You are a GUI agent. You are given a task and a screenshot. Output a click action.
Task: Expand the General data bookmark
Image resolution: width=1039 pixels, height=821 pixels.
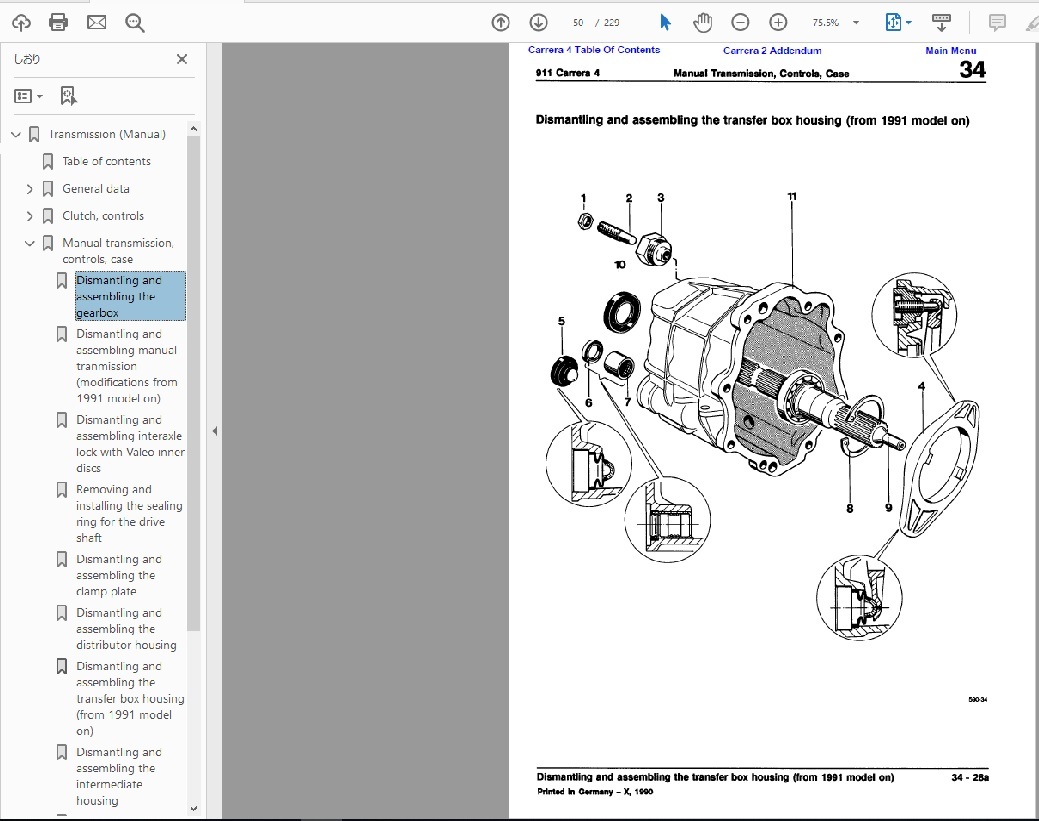point(29,189)
